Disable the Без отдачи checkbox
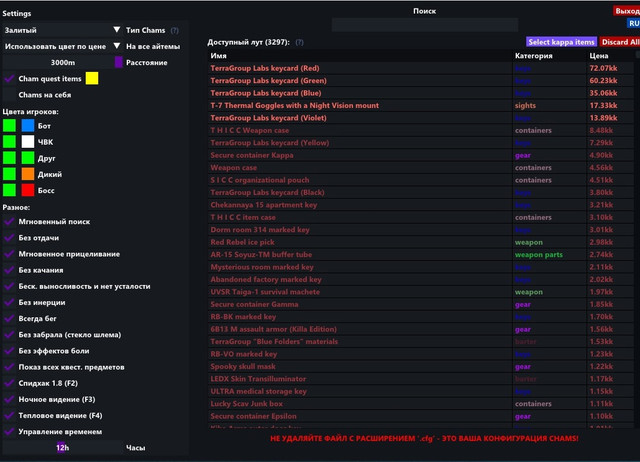 [x=10, y=238]
